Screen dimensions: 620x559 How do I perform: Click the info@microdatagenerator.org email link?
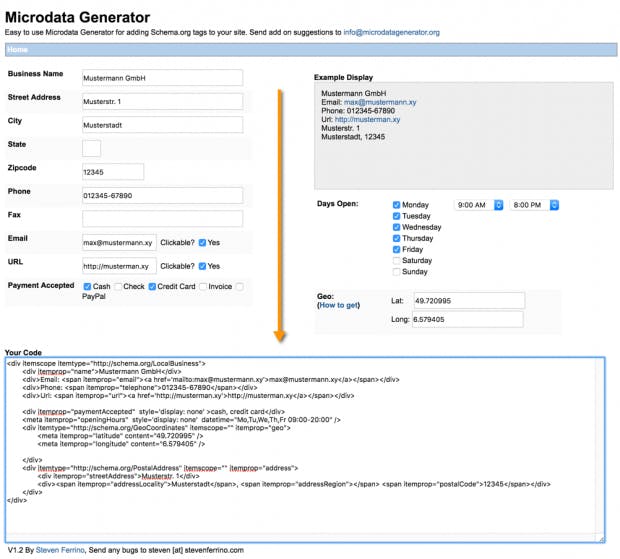coord(391,32)
